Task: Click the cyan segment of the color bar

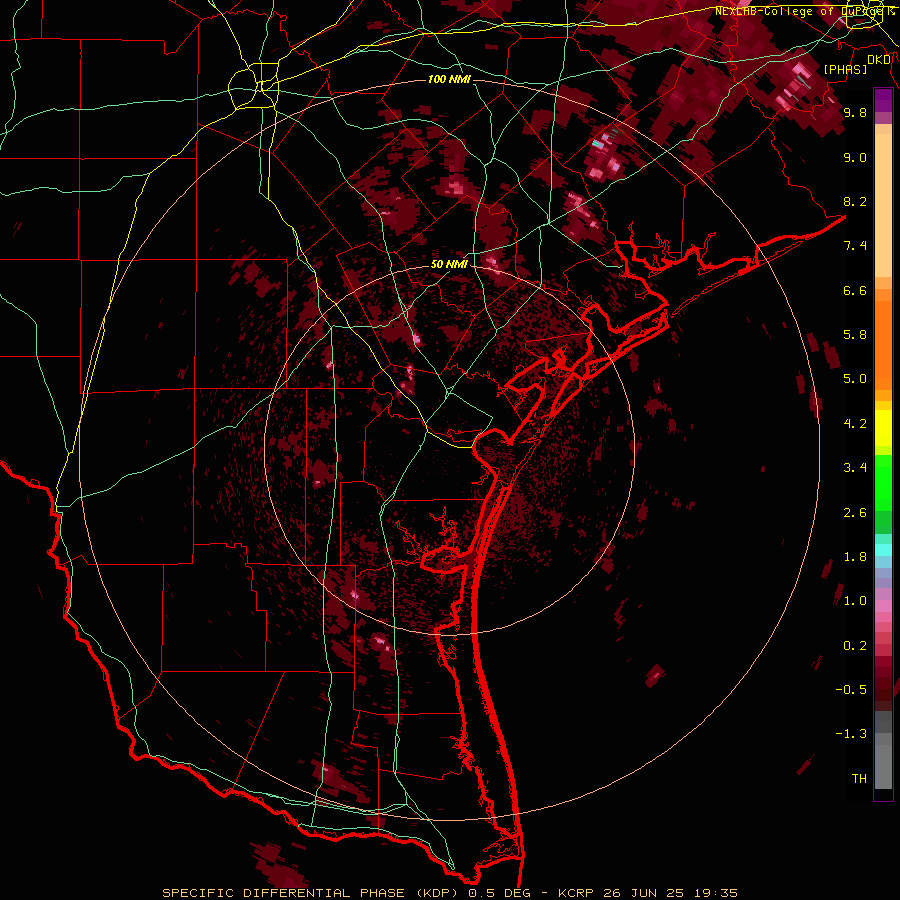Action: pyautogui.click(x=883, y=550)
